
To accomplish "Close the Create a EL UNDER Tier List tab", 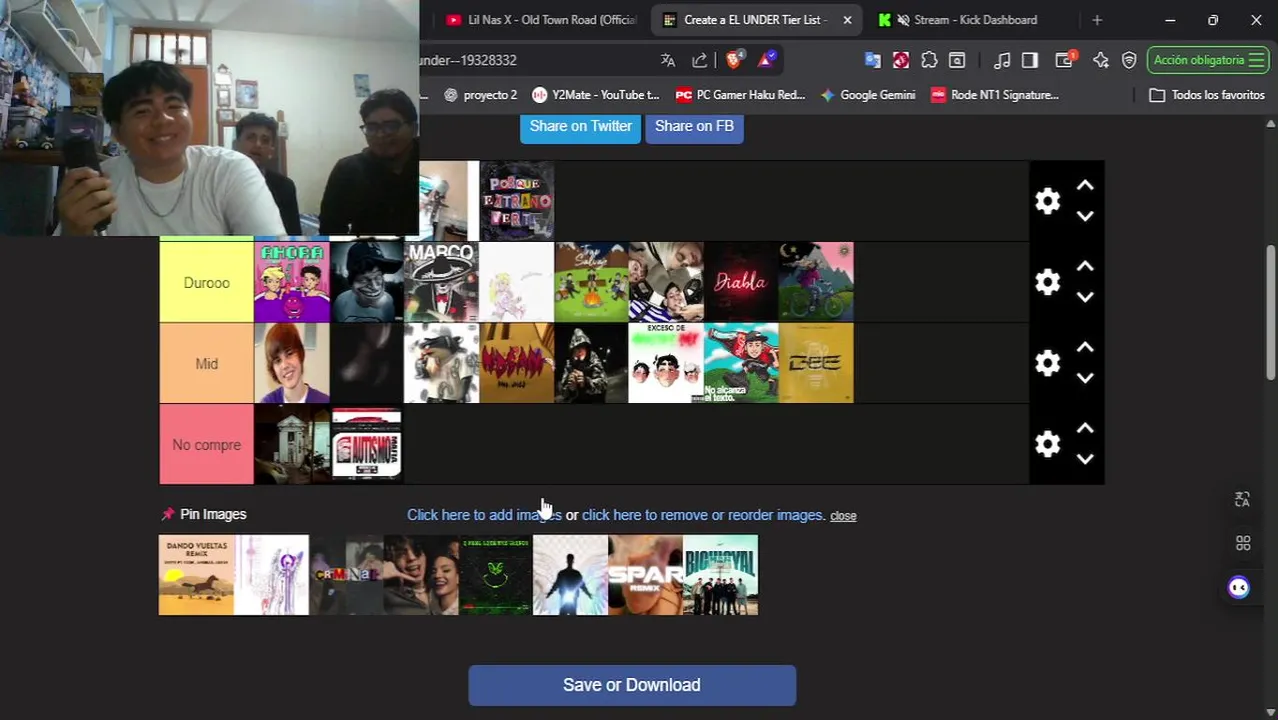I will (847, 20).
